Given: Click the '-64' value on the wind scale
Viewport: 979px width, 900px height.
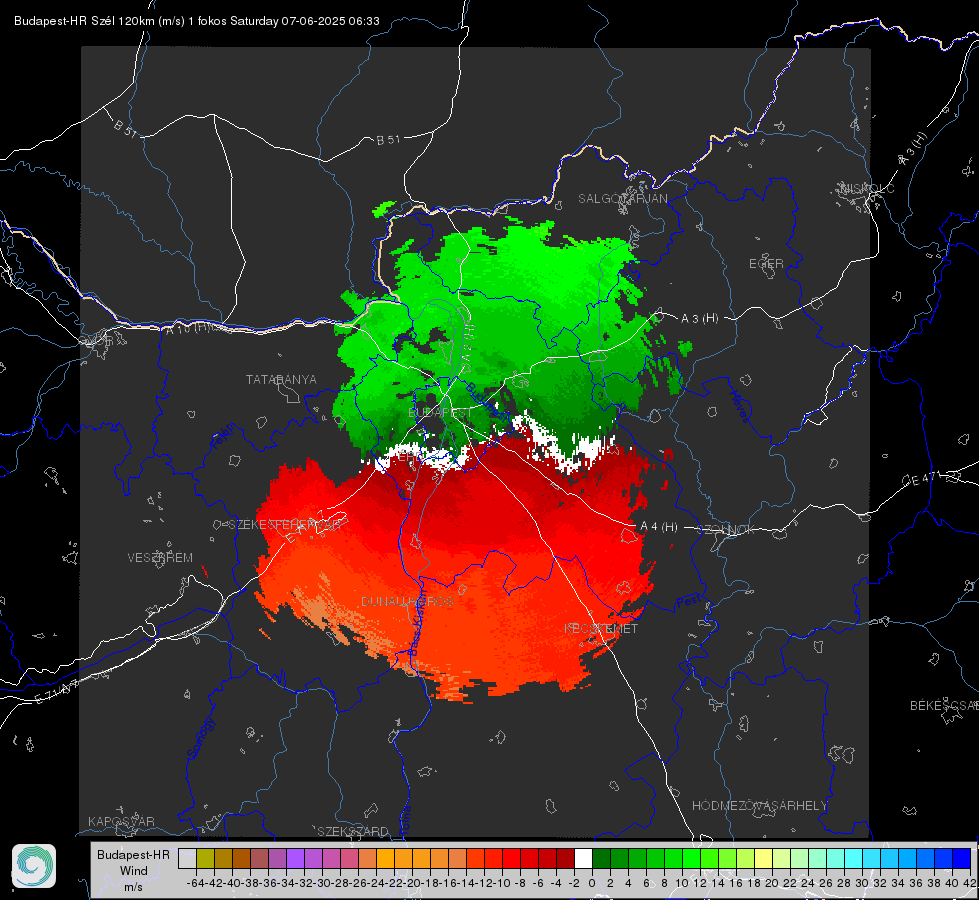Looking at the screenshot, I should 195,883.
